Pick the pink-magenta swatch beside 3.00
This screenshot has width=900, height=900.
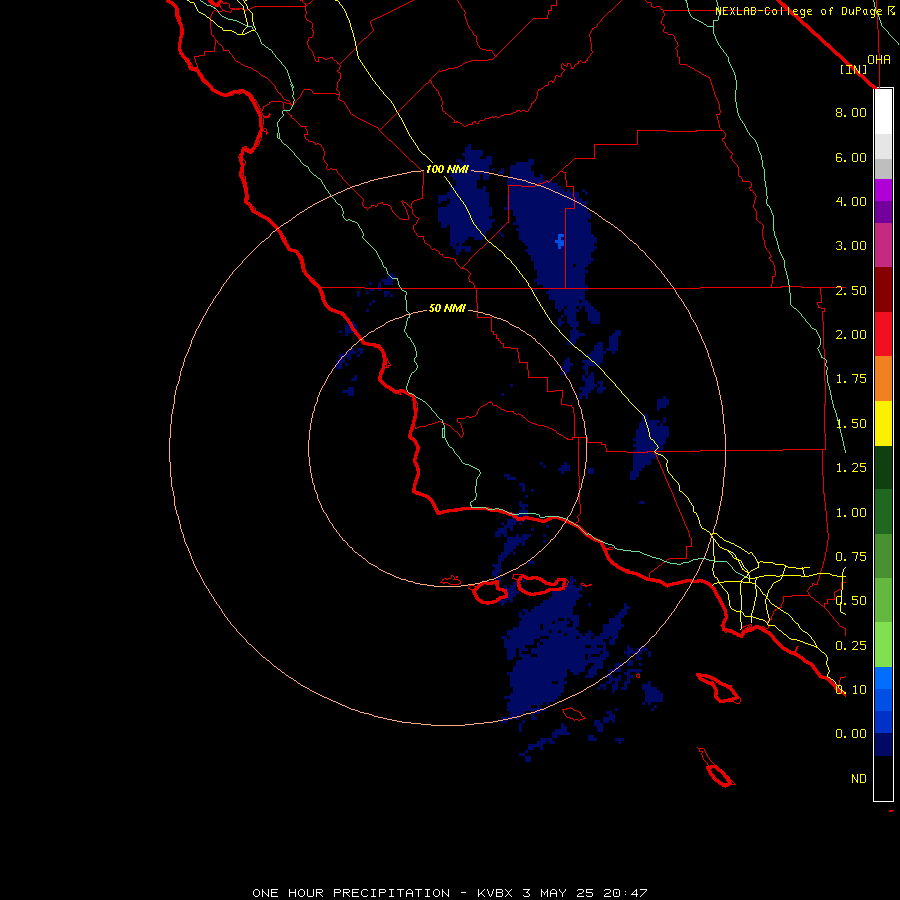[883, 245]
